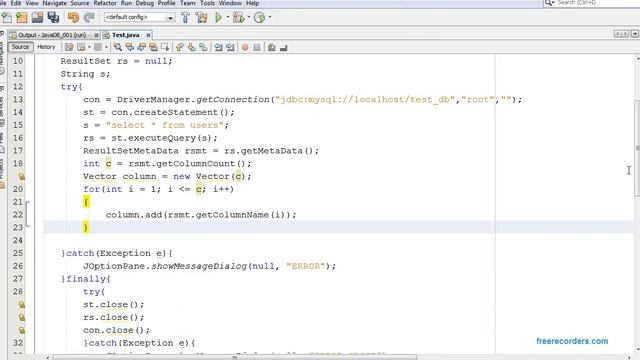Click the editor Back navigation icon
Image resolution: width=640 pixels, height=360 pixels.
point(81,47)
